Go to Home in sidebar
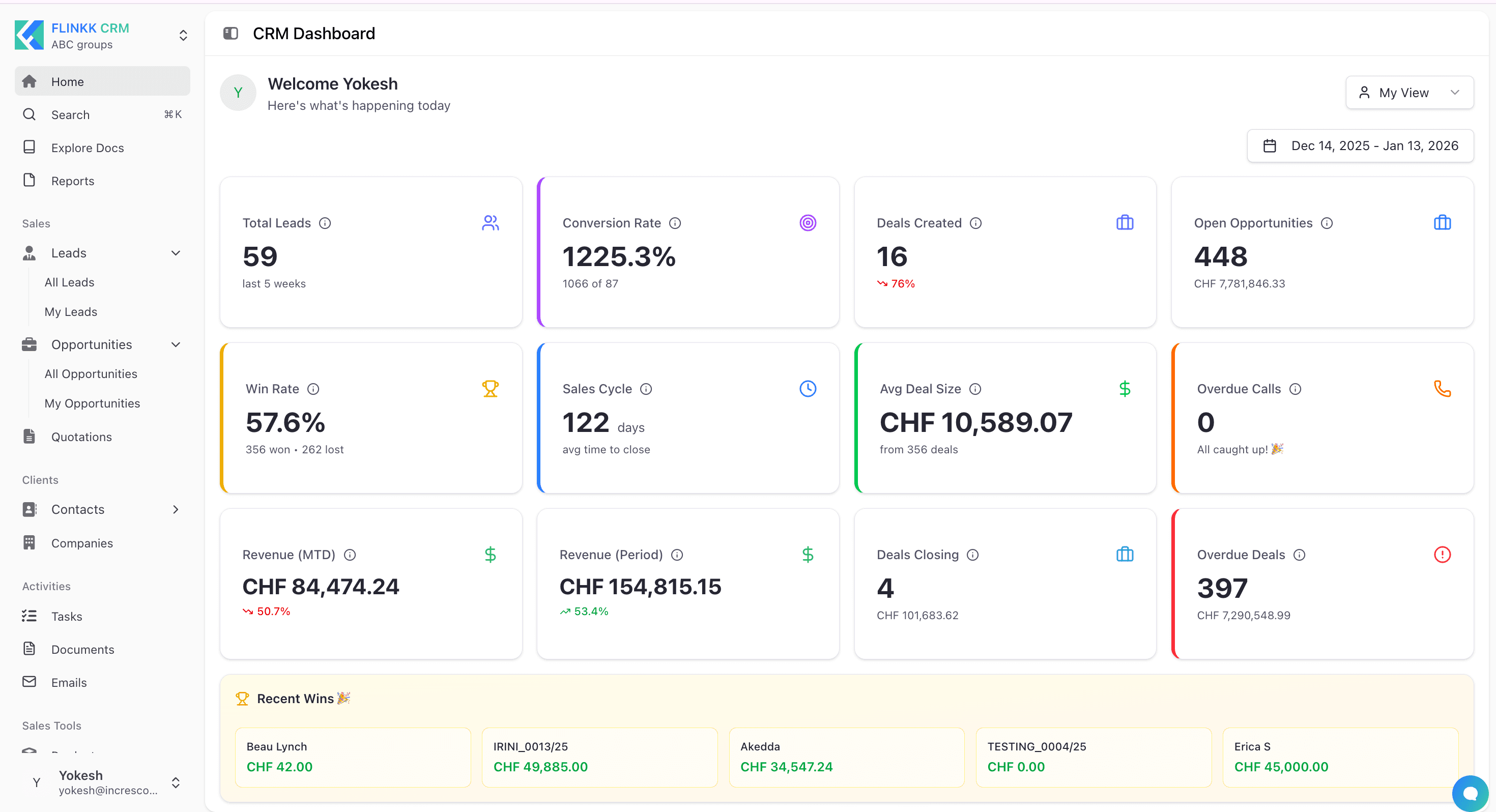 point(102,81)
